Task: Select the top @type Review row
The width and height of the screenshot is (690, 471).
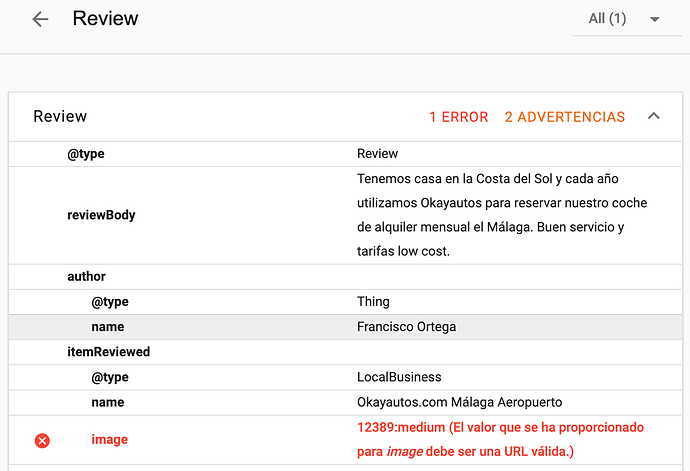Action: (345, 154)
